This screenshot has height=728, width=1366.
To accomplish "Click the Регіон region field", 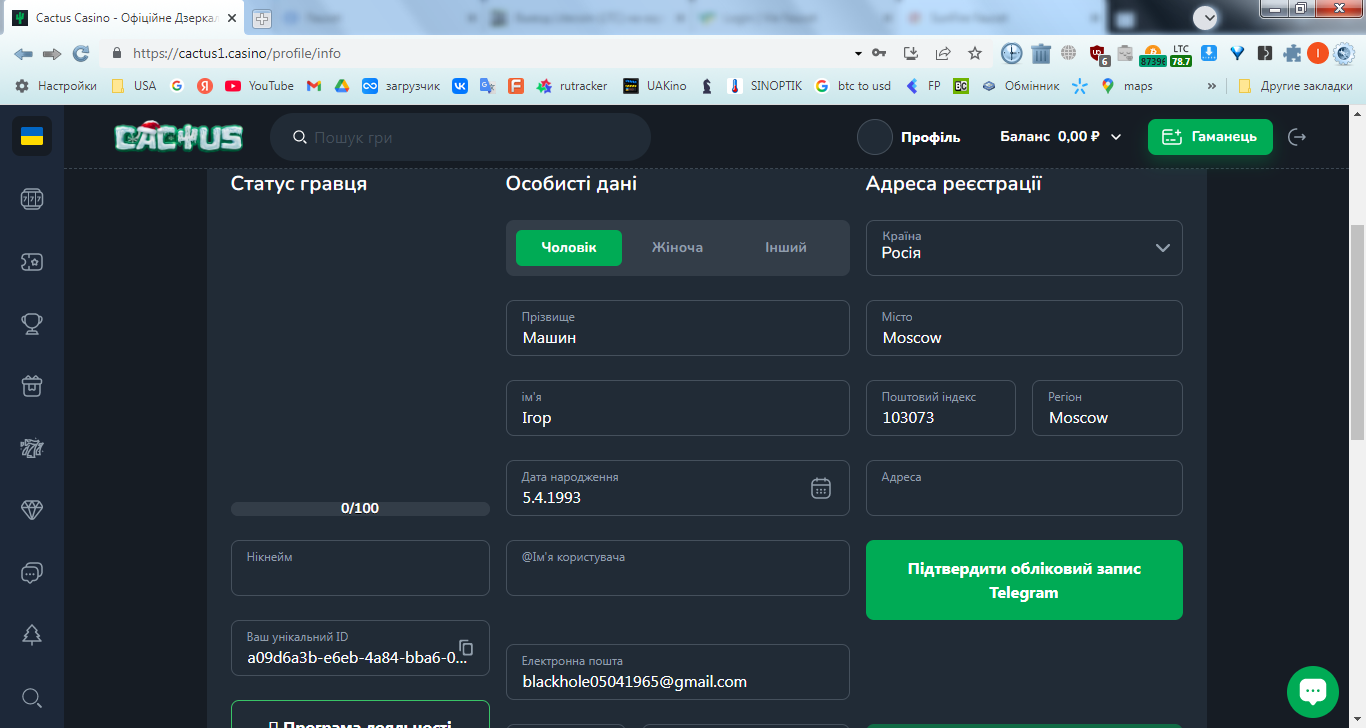I will [1107, 408].
